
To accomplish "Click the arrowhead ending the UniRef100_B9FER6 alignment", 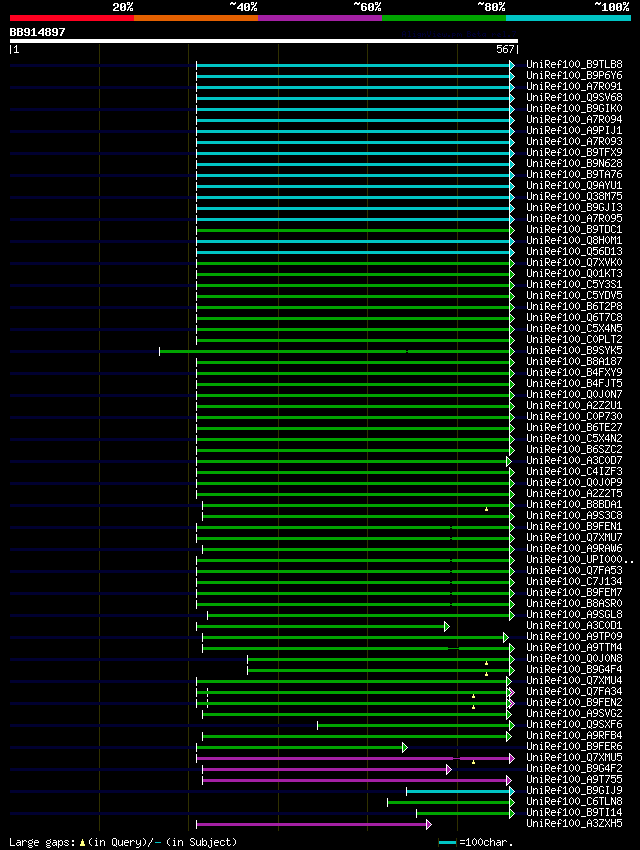I will point(404,748).
